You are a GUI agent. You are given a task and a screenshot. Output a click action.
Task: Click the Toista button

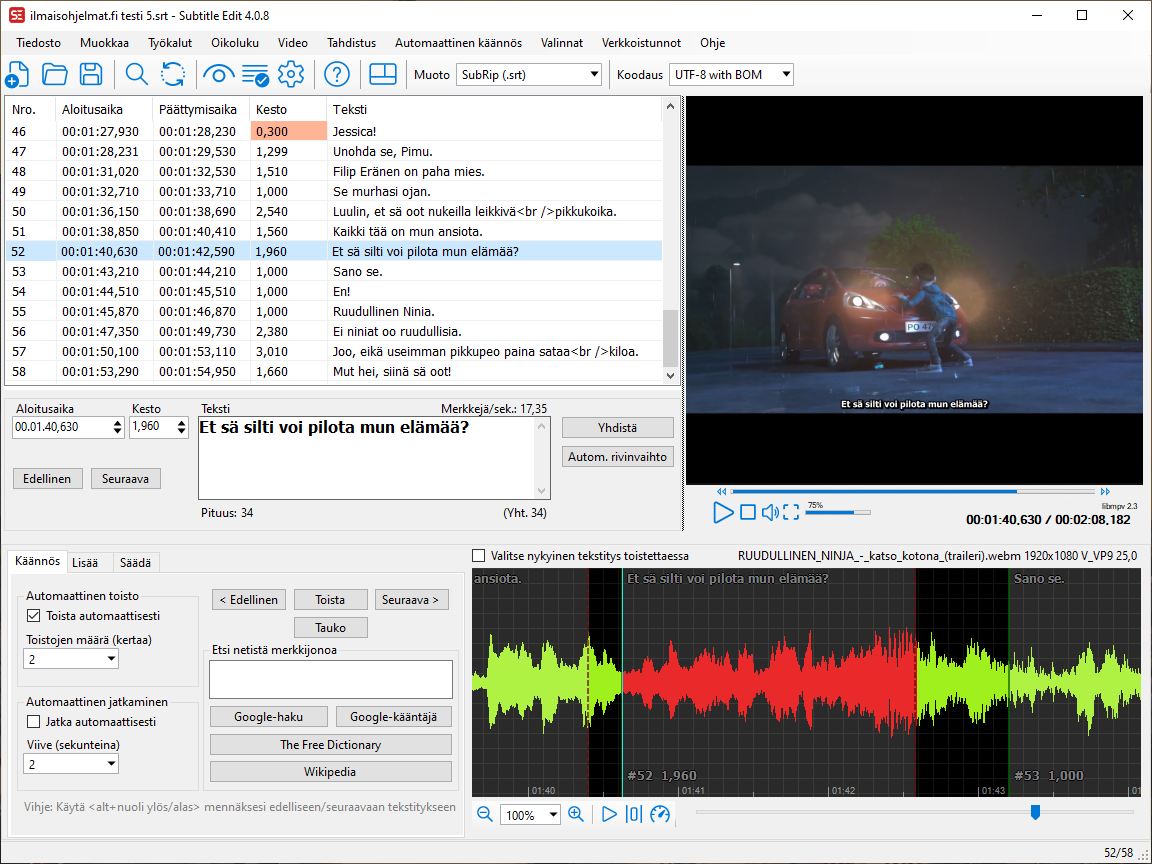point(331,600)
